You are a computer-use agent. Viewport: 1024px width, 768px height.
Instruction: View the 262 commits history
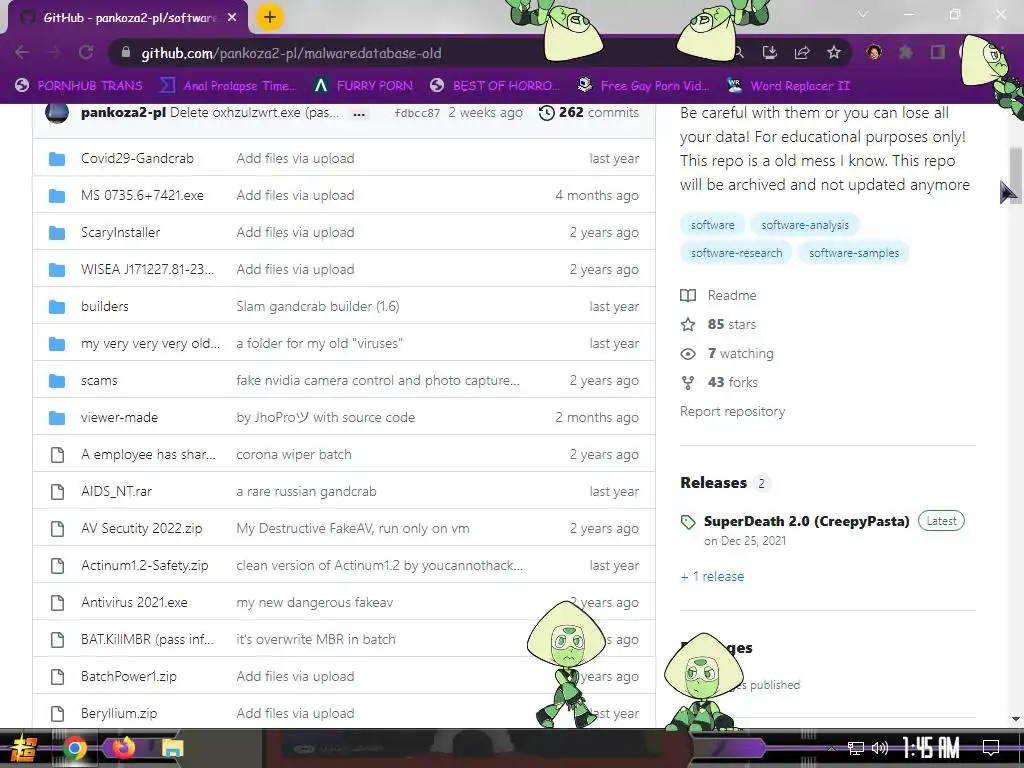[588, 112]
